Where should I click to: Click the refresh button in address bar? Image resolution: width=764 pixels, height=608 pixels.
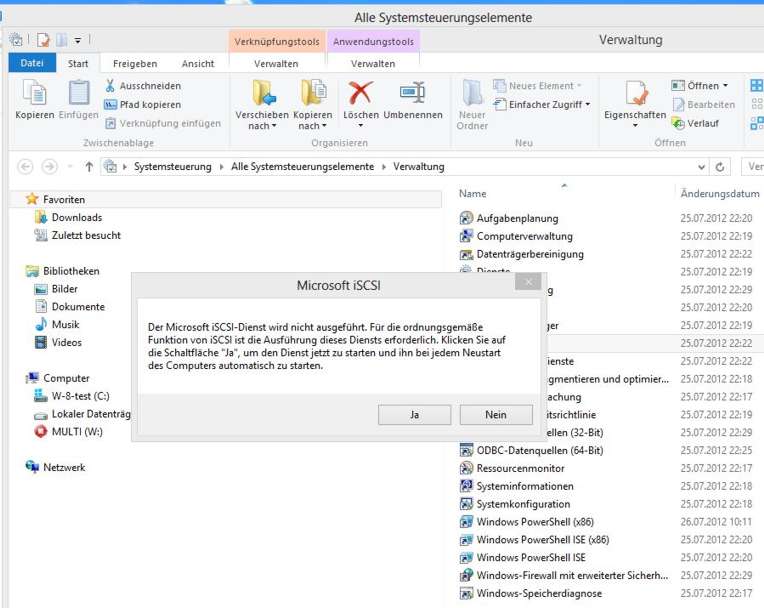point(720,167)
